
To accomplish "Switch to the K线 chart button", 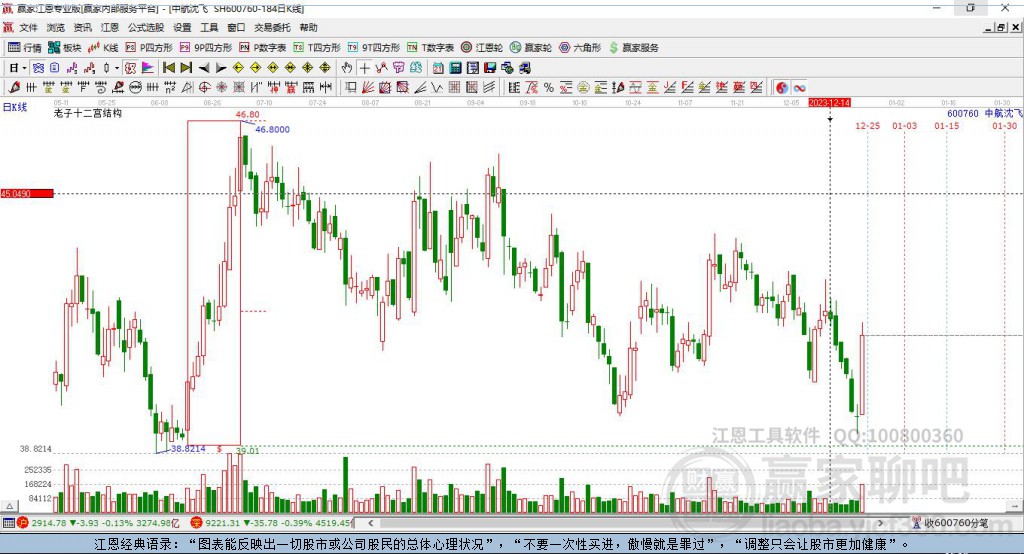I will pos(103,48).
